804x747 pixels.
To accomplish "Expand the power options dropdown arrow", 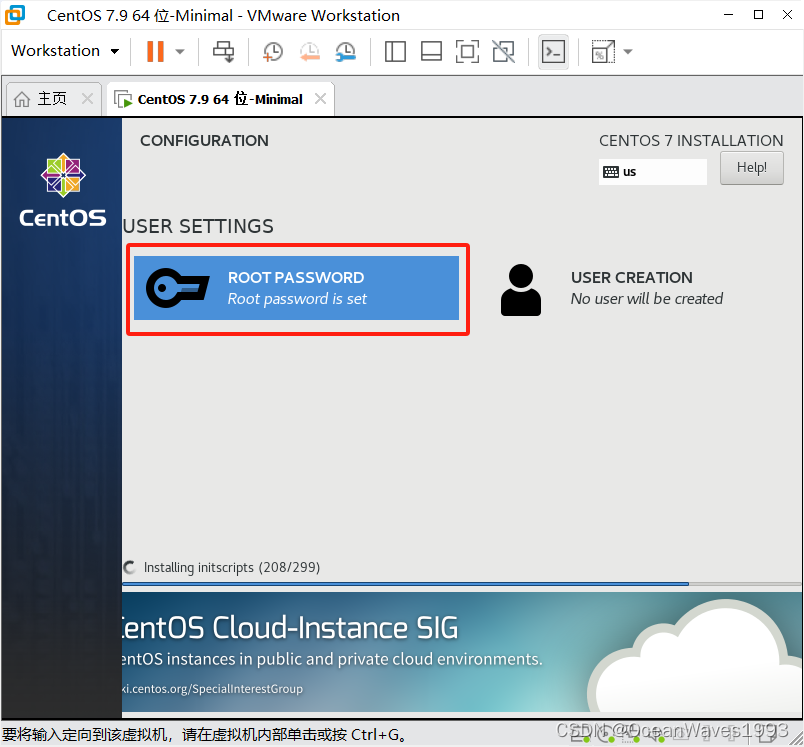I will [x=179, y=51].
